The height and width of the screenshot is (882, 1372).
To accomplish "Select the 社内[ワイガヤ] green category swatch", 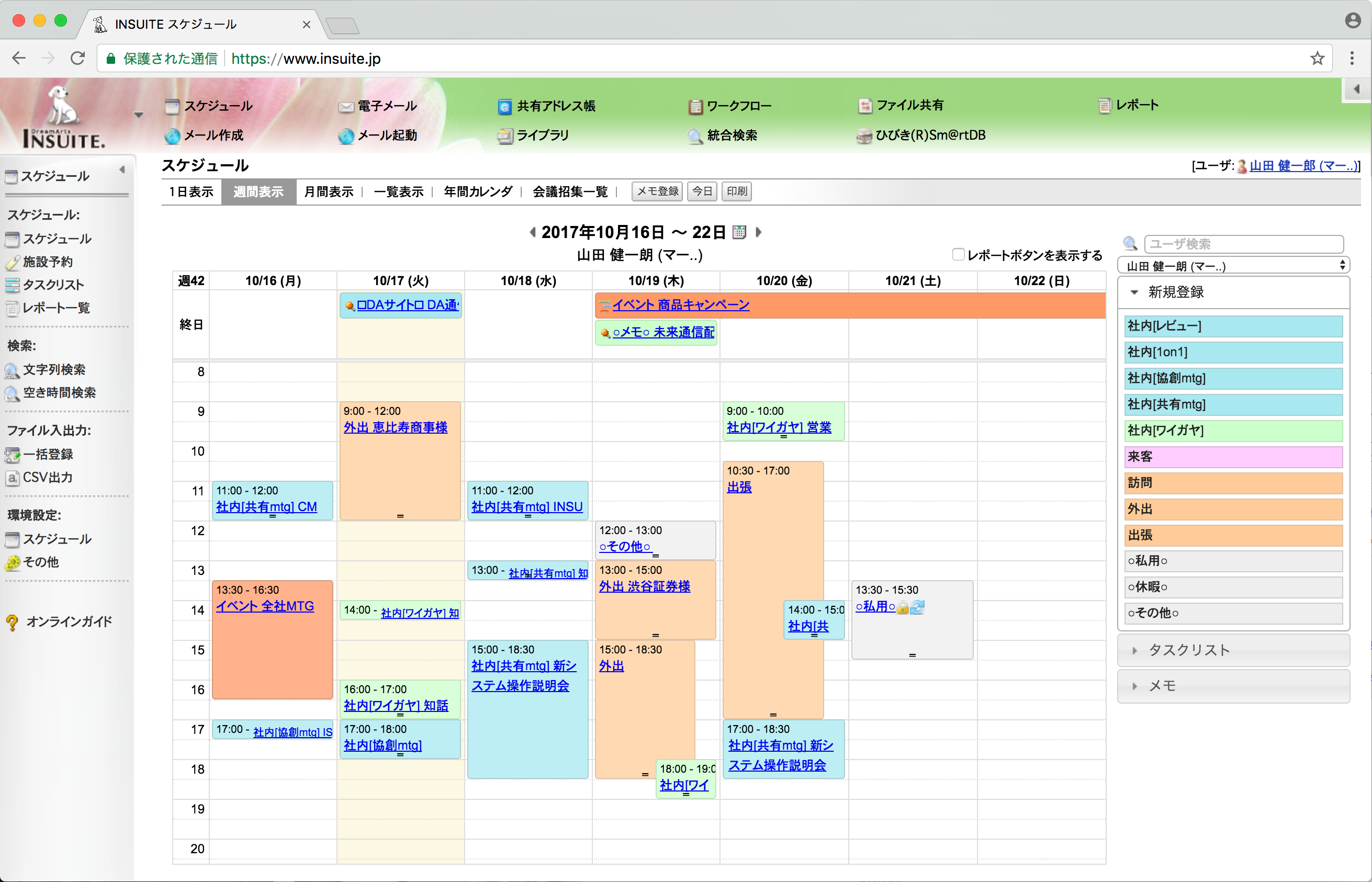I will 1233,431.
